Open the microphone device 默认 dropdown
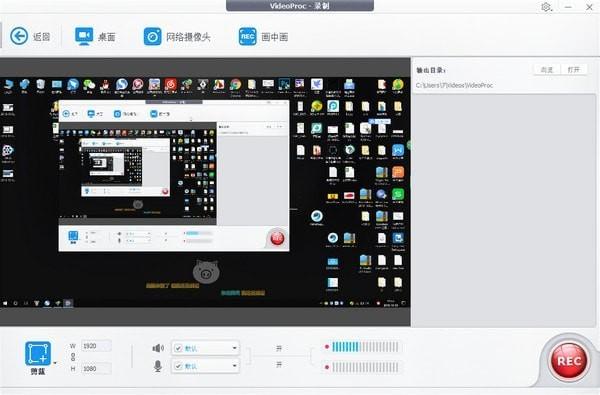The width and height of the screenshot is (600, 395). (205, 366)
